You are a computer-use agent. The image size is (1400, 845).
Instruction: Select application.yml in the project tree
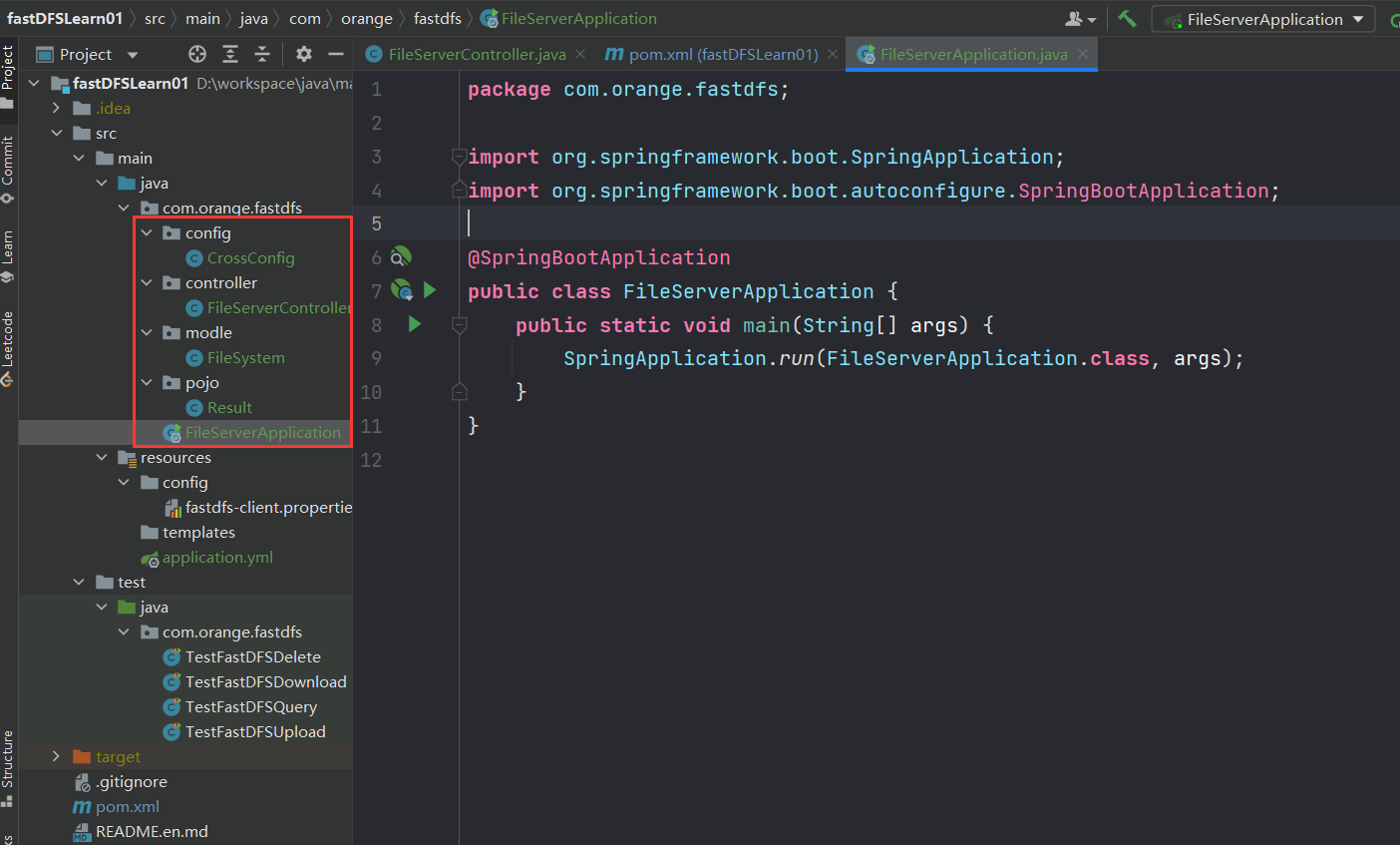pos(217,557)
